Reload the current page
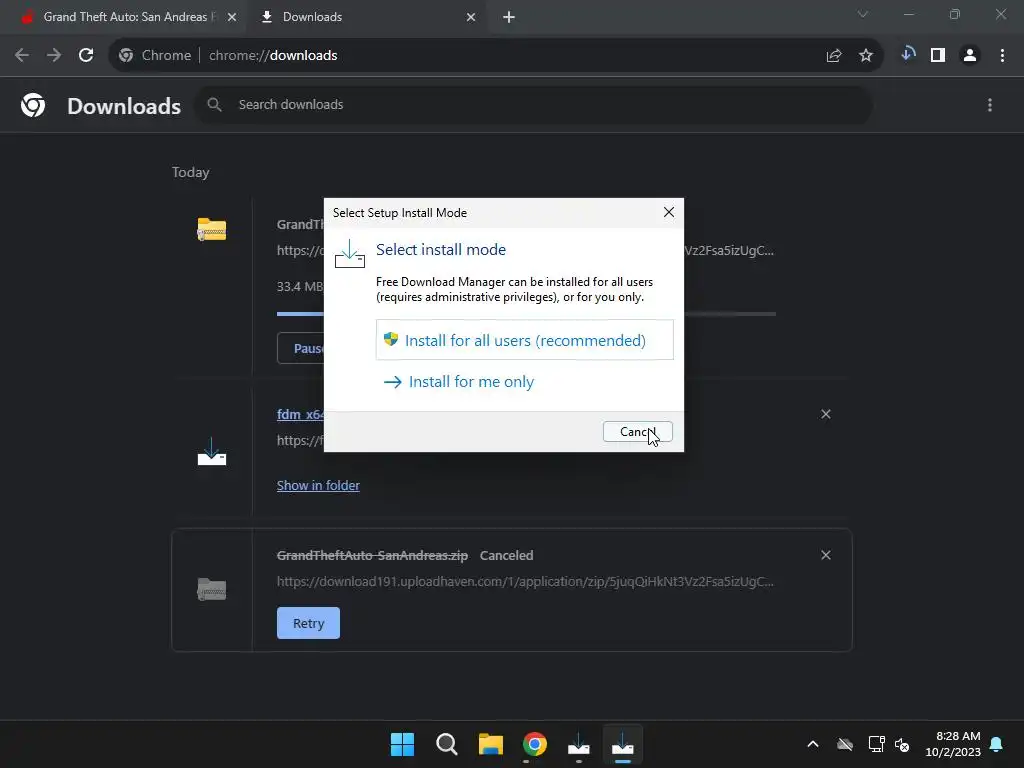The height and width of the screenshot is (768, 1024). [x=86, y=56]
